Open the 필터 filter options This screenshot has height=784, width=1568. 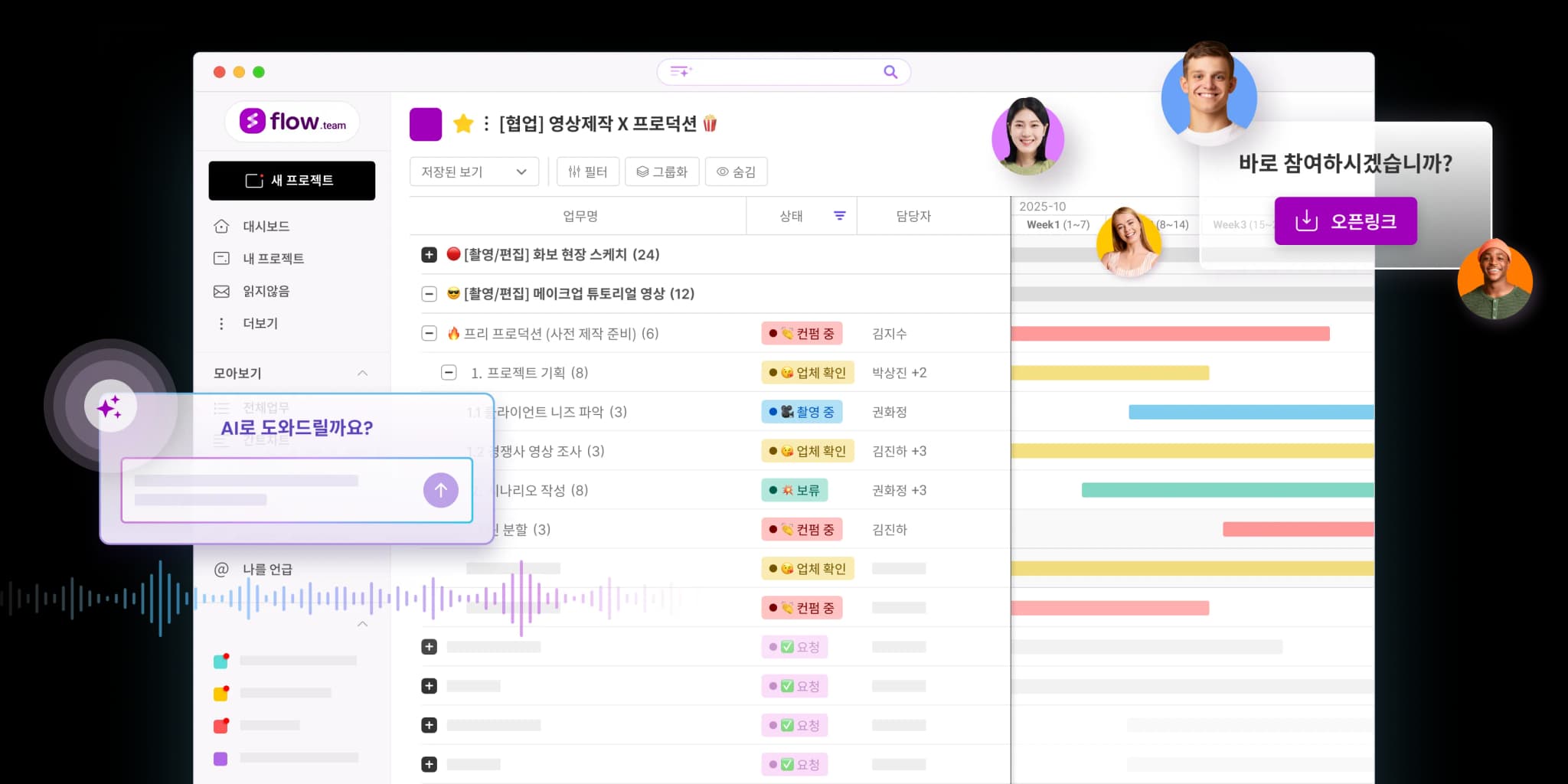[587, 172]
